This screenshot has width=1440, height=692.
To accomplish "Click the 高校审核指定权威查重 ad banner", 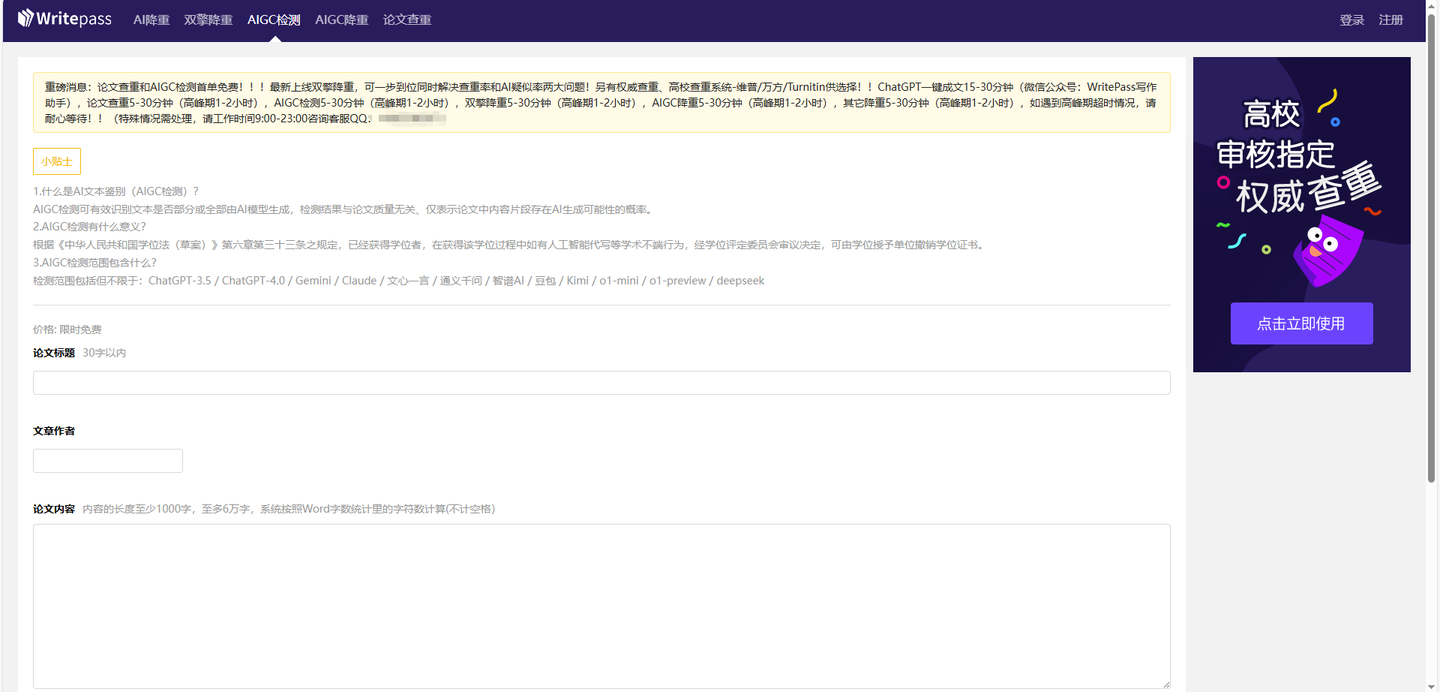I will 1302,214.
